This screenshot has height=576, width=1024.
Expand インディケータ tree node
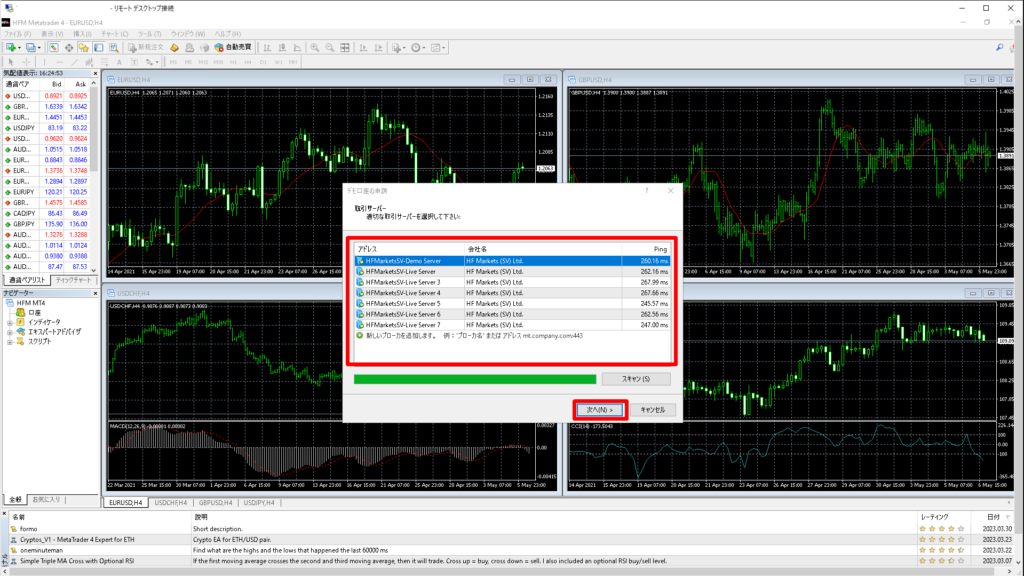point(10,323)
